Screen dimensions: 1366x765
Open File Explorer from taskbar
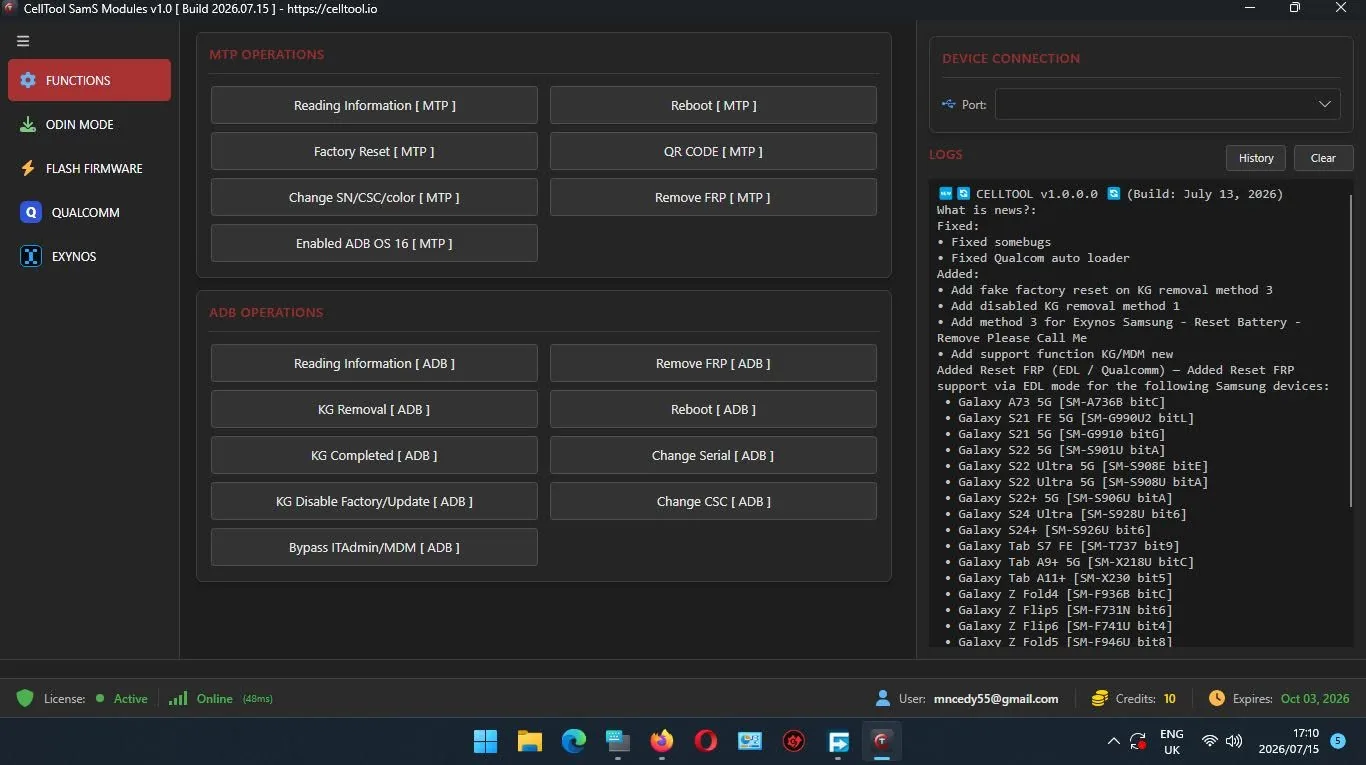(x=529, y=741)
